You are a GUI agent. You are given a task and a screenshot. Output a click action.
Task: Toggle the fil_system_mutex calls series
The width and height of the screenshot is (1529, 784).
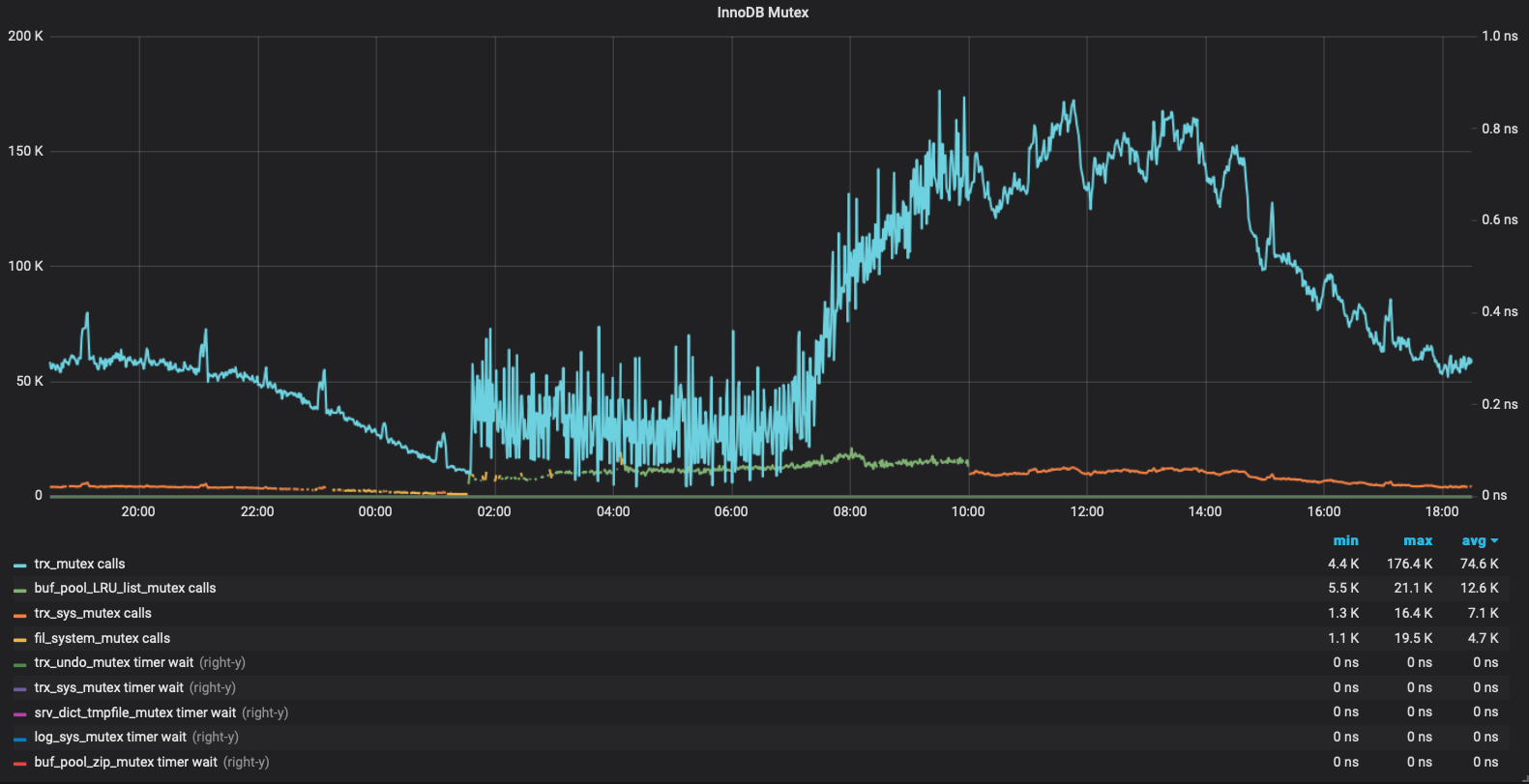coord(102,638)
